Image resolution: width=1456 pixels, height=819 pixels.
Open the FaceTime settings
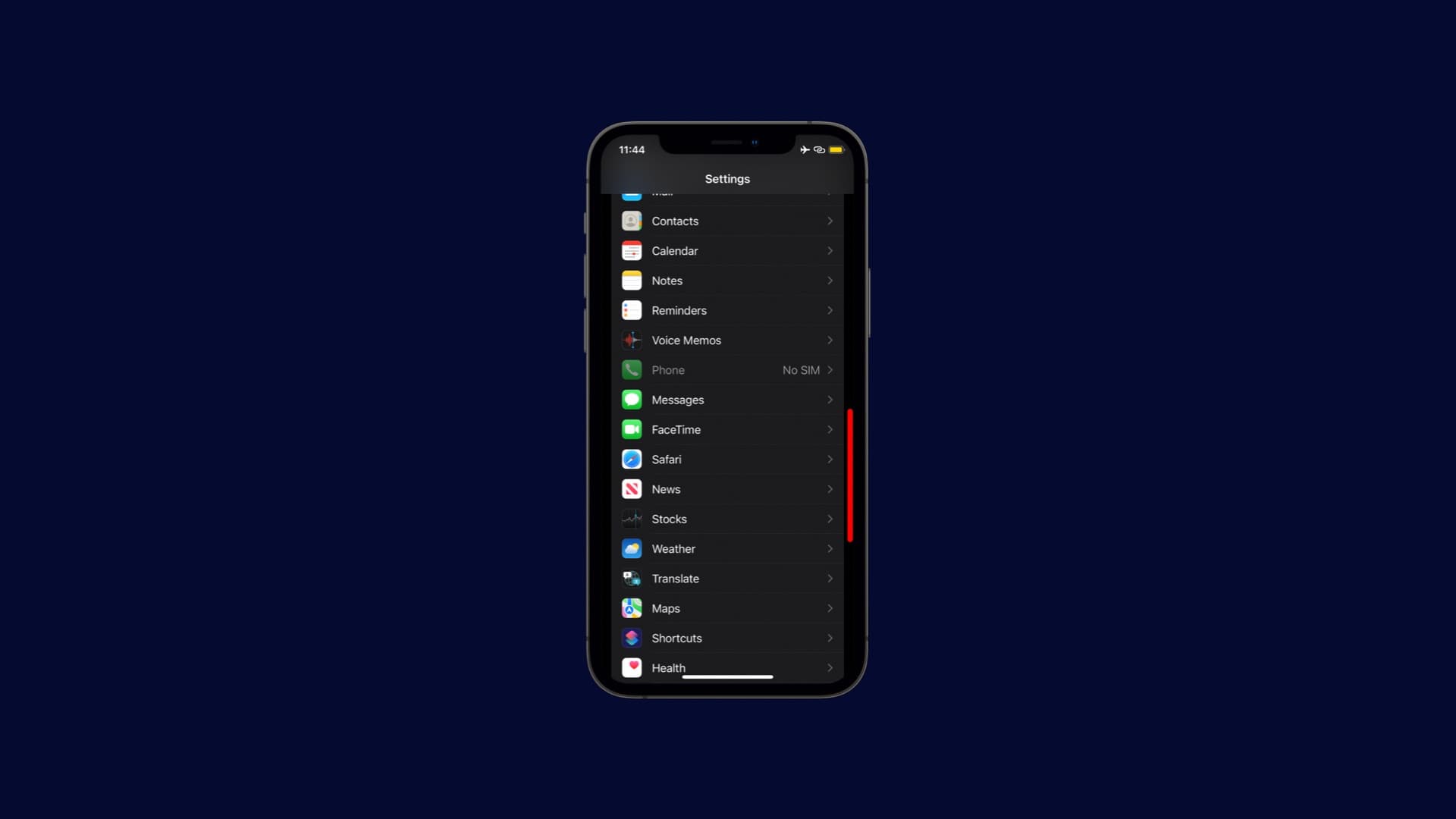pyautogui.click(x=727, y=429)
